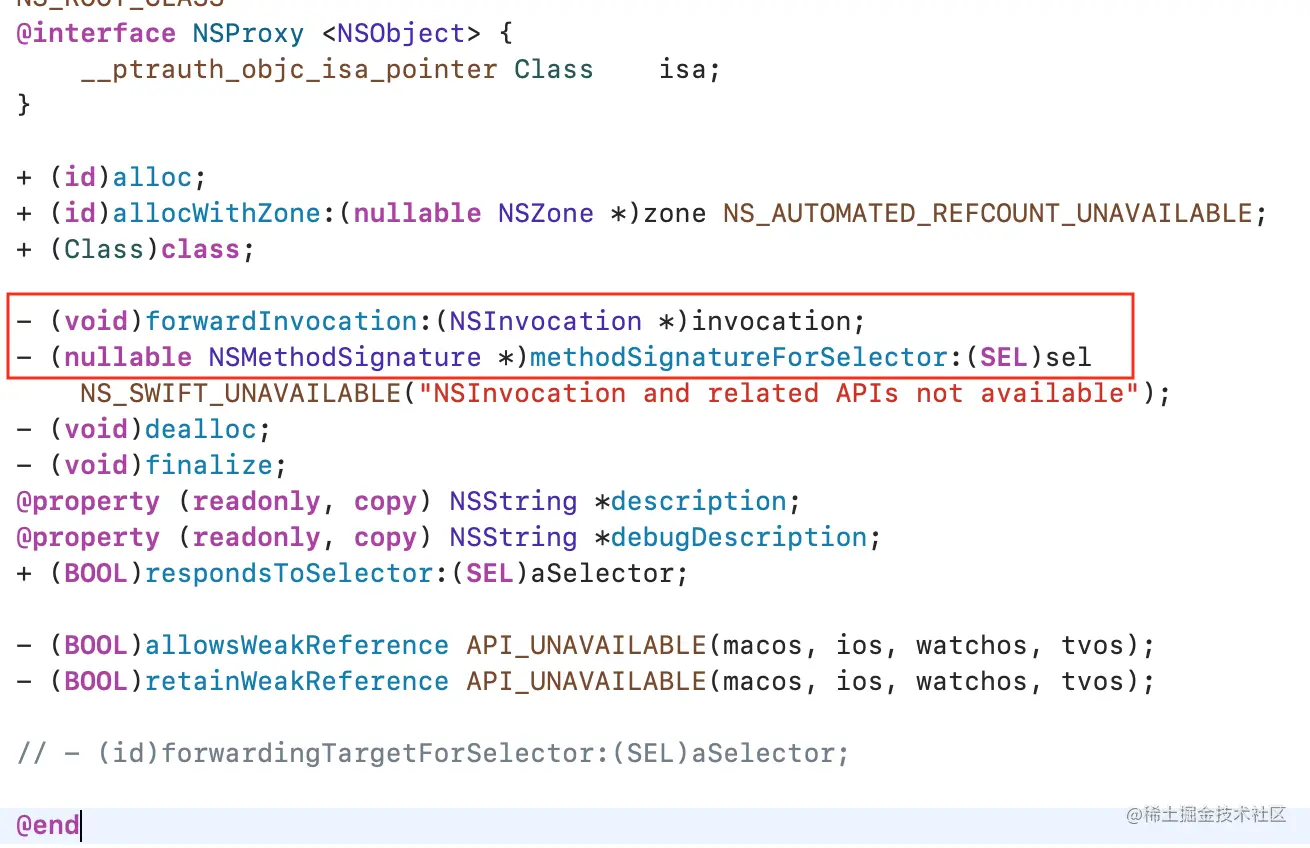Click the retainWeakReference method name
This screenshot has height=848, width=1310.
(297, 681)
